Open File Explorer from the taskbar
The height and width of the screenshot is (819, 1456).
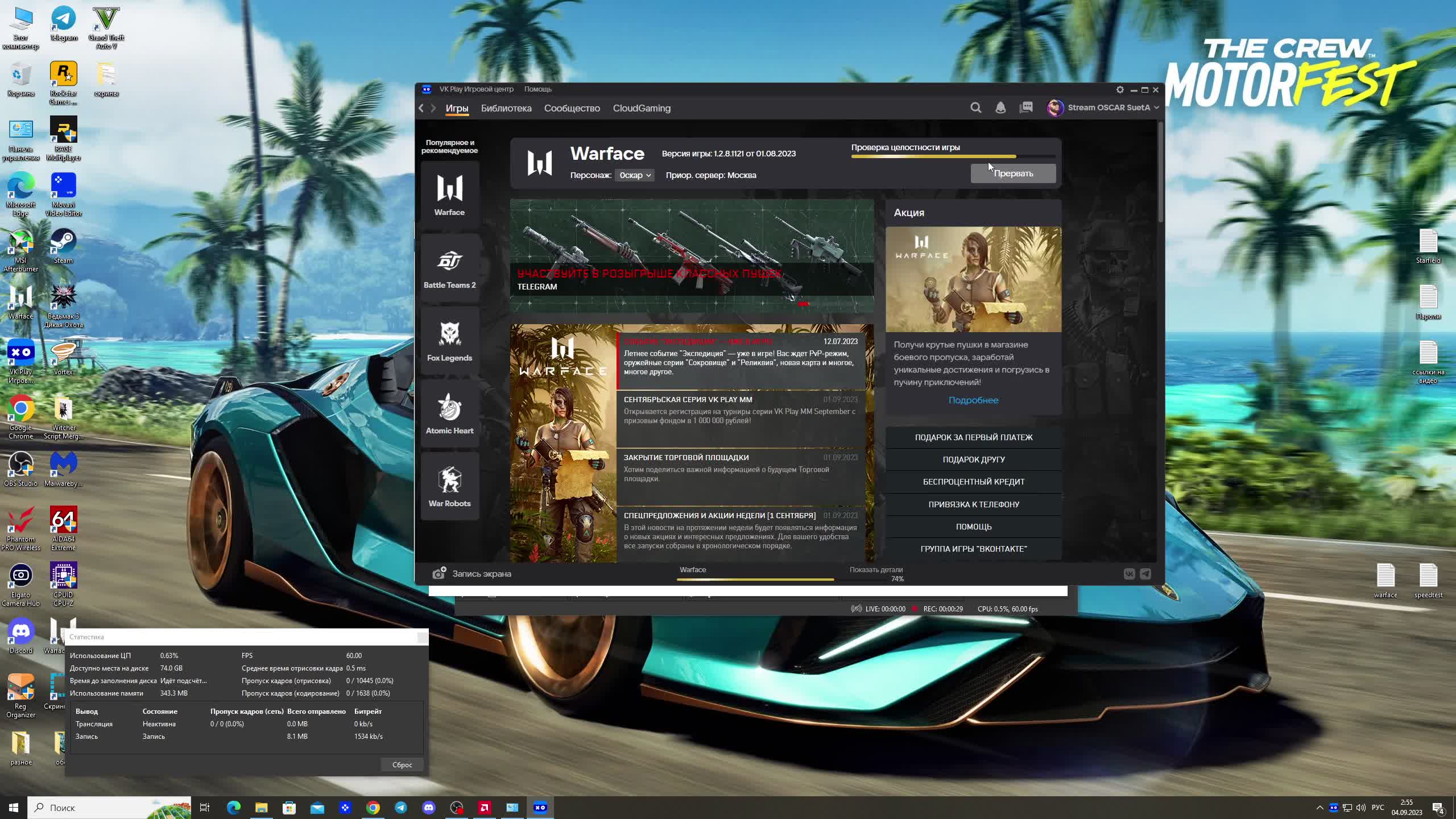261,808
